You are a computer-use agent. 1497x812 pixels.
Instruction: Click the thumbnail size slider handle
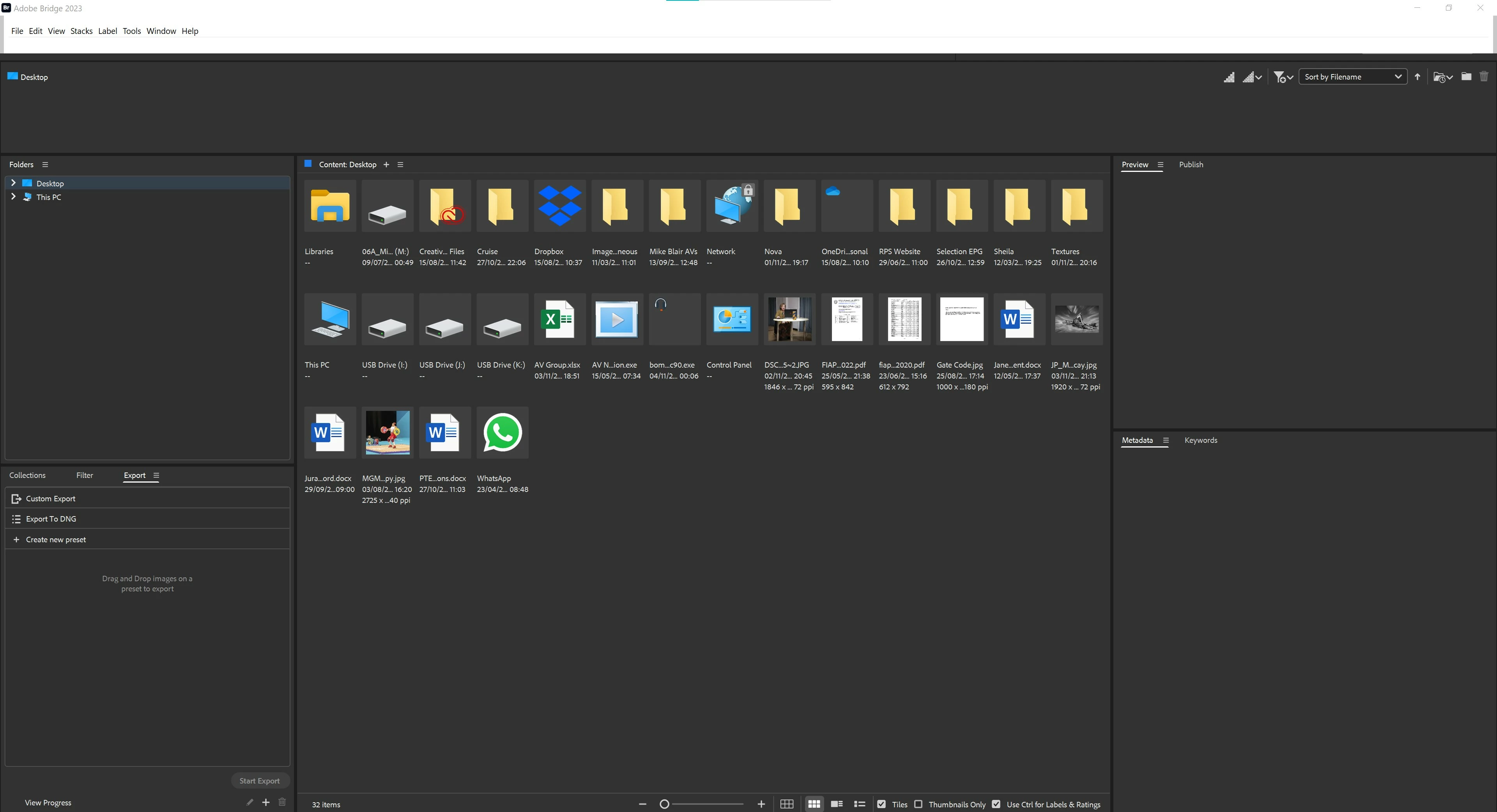click(x=664, y=804)
